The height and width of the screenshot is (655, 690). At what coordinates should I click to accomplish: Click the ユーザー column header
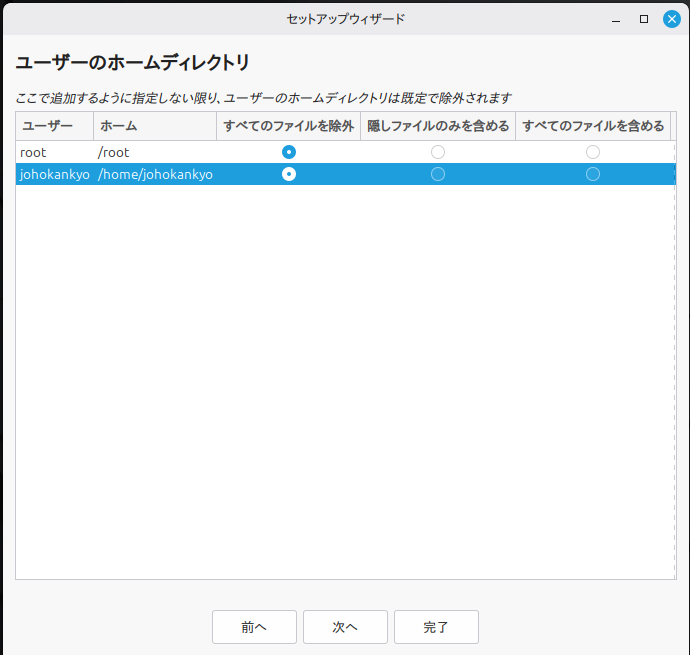coord(54,126)
